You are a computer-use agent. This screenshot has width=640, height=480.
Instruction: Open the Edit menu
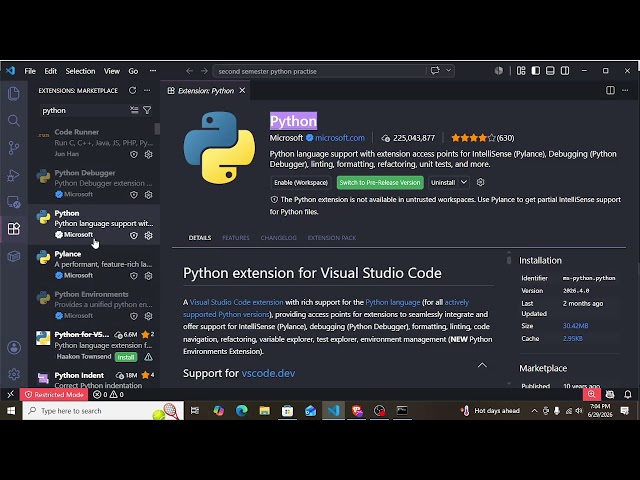[50, 71]
